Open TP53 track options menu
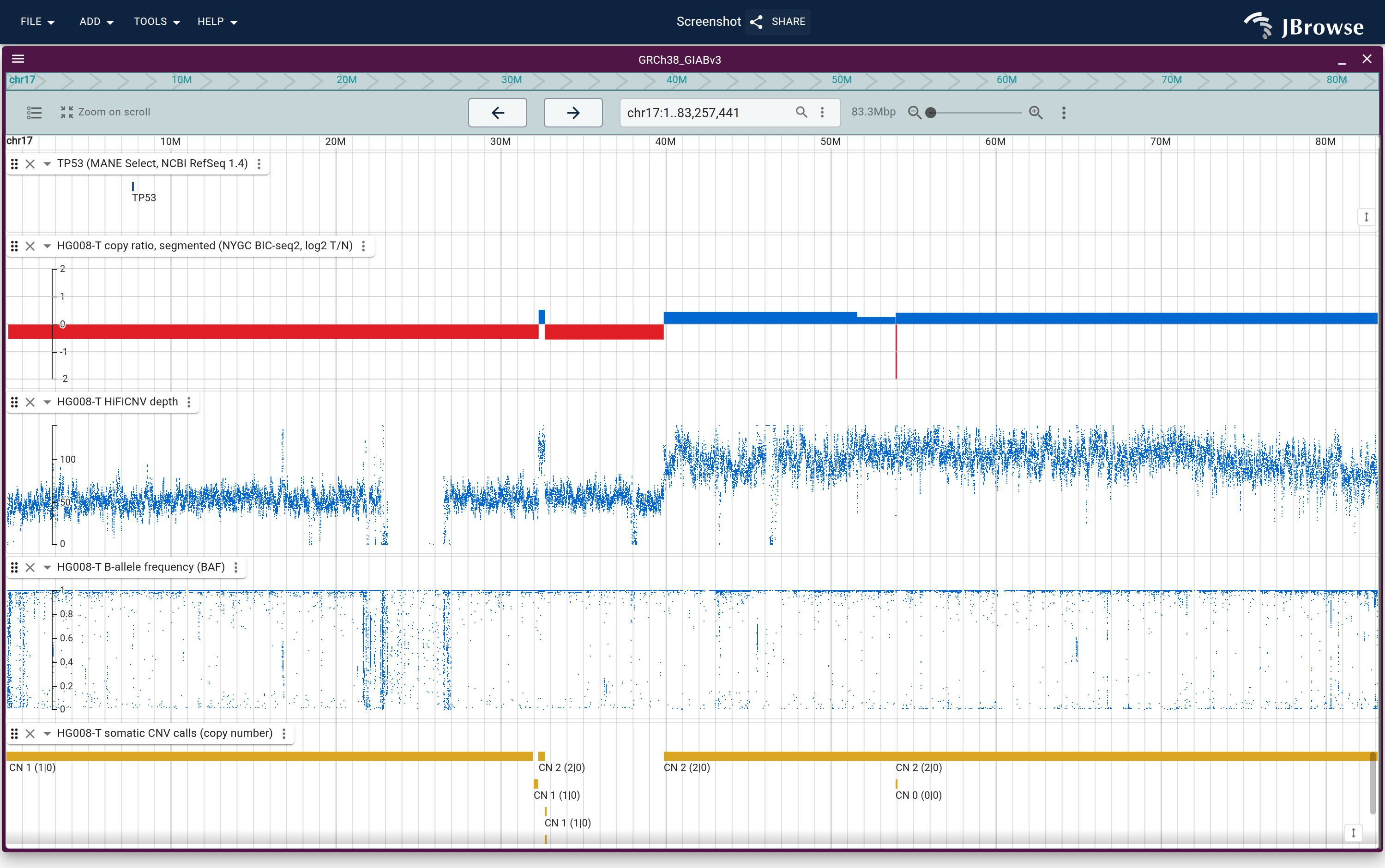 click(x=259, y=164)
